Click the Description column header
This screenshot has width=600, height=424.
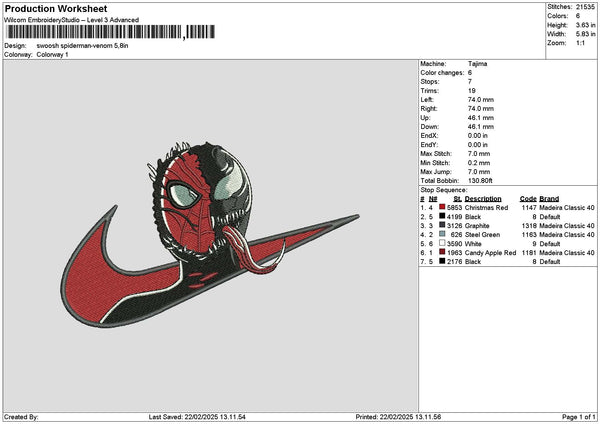point(484,198)
